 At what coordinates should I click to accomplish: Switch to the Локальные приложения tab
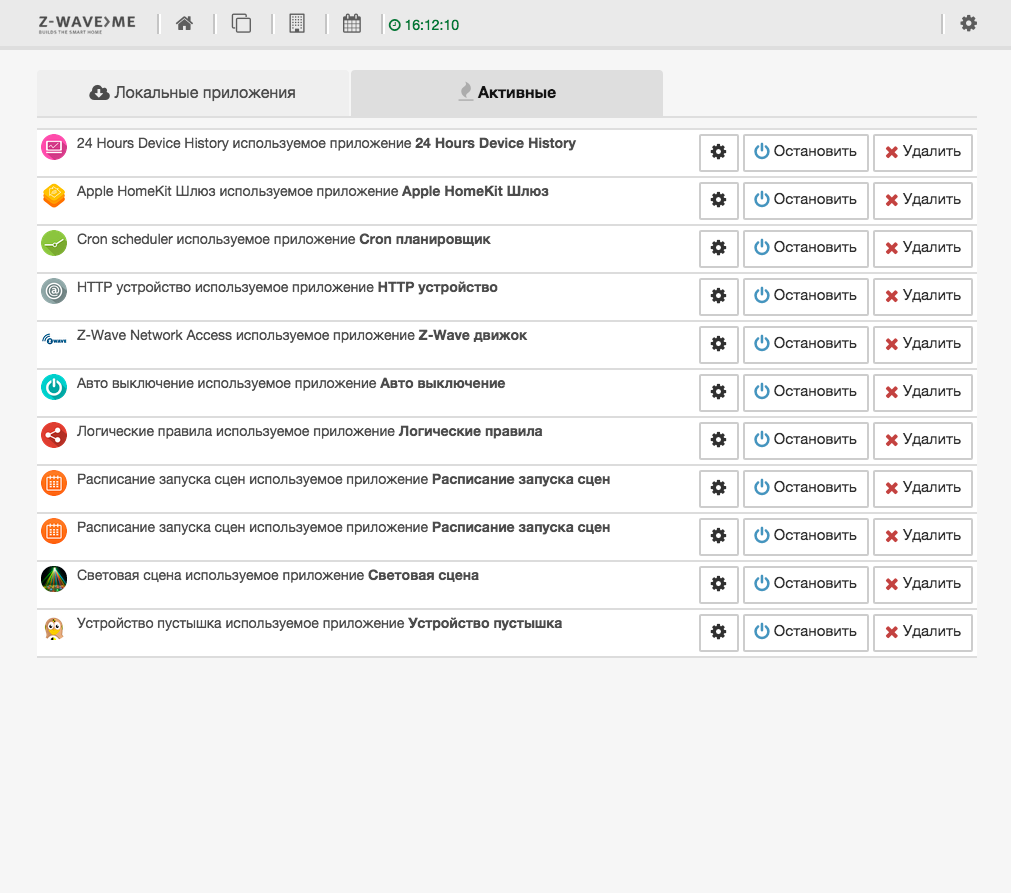[x=193, y=93]
